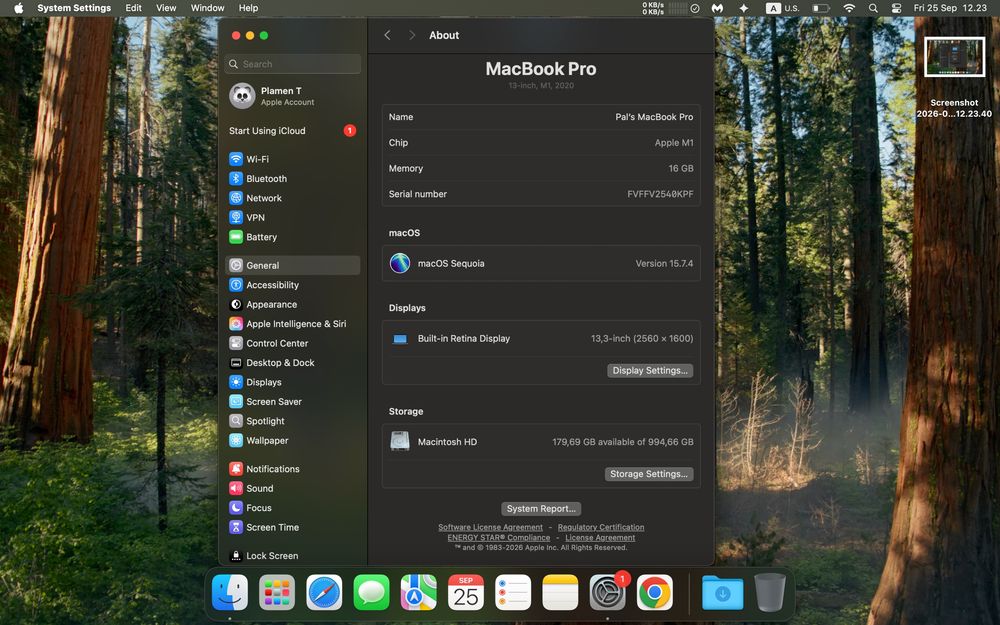
Task: Open VPN settings
Action: [293, 217]
